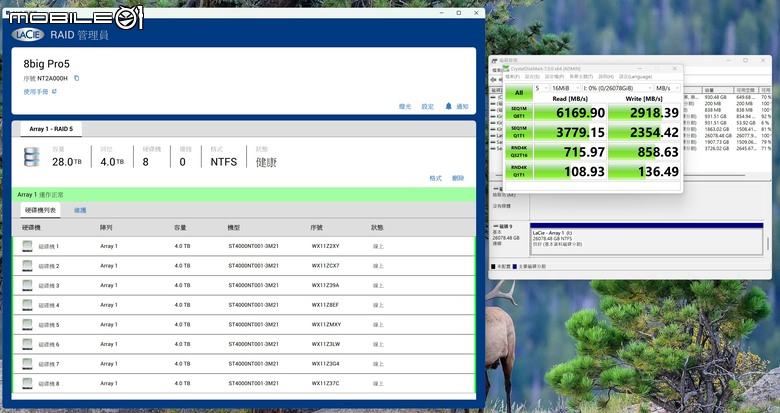The image size is (780, 413).
Task: Click the bell notification icon
Action: pos(448,106)
